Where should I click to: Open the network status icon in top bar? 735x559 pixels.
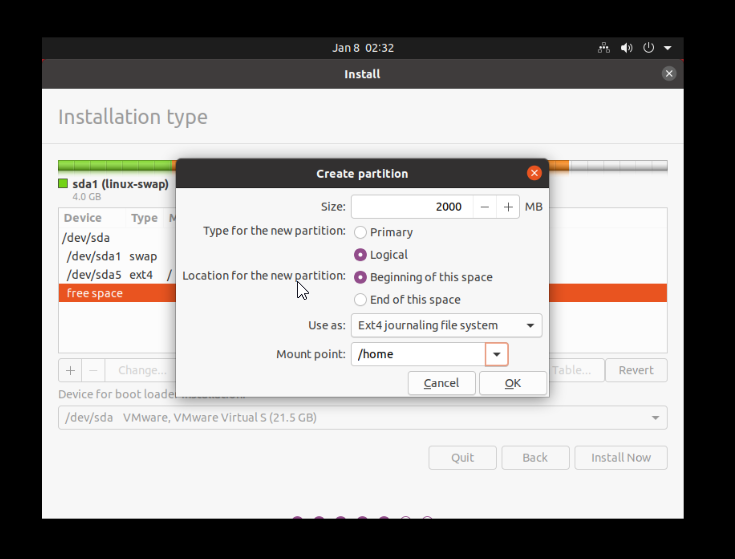tap(604, 48)
